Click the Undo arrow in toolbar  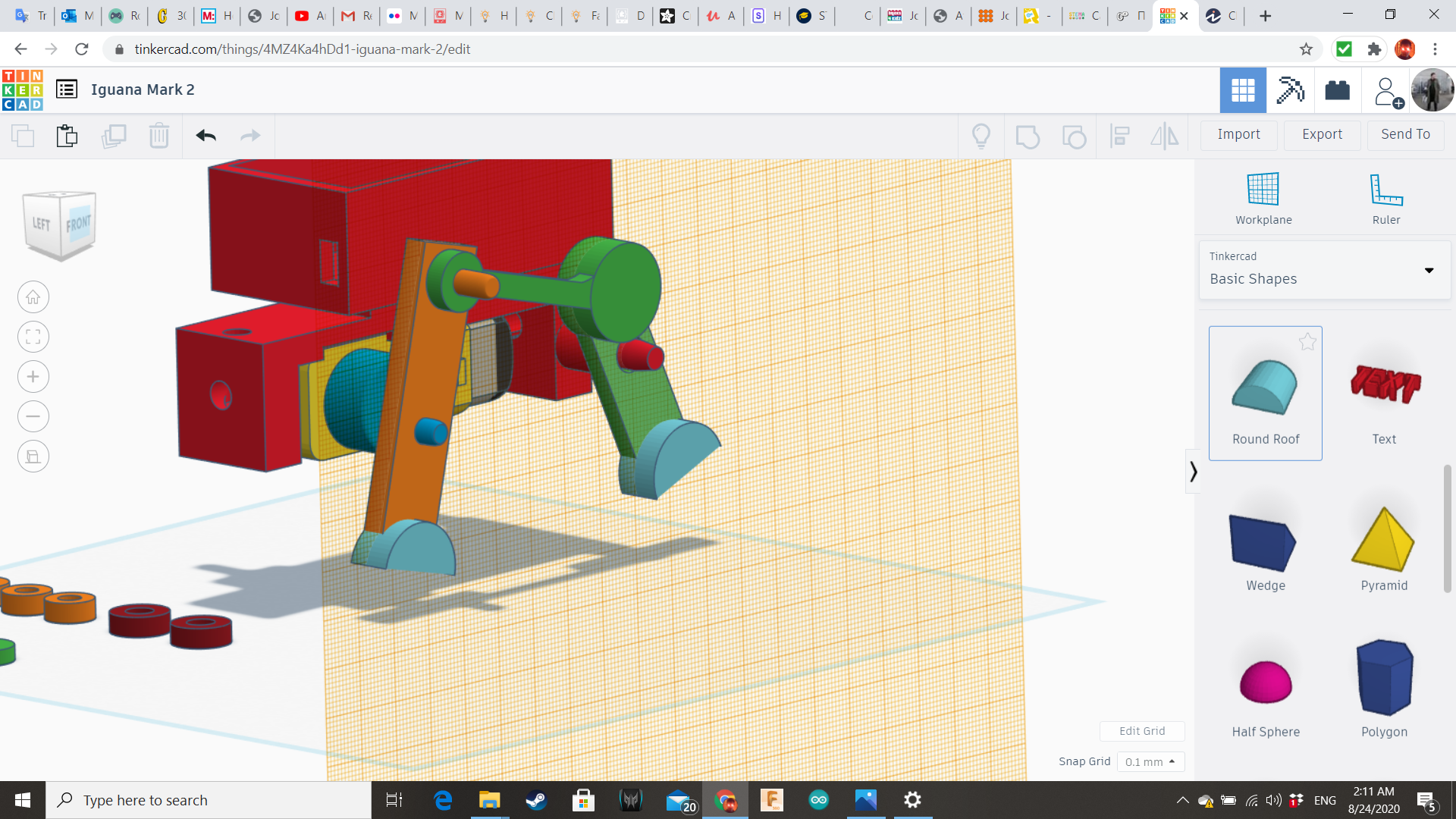click(x=206, y=136)
